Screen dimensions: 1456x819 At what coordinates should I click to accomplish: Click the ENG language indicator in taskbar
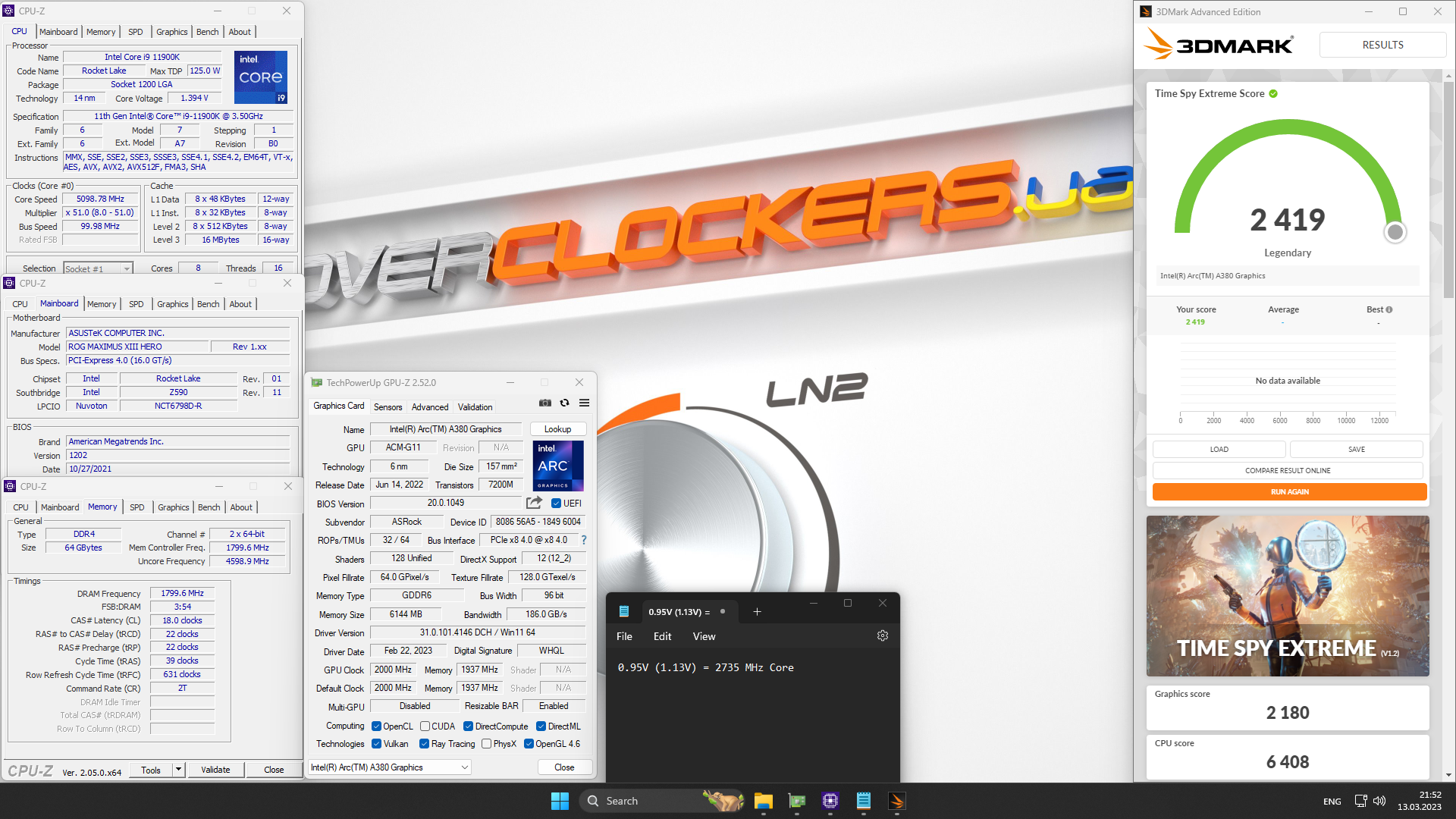click(1332, 801)
